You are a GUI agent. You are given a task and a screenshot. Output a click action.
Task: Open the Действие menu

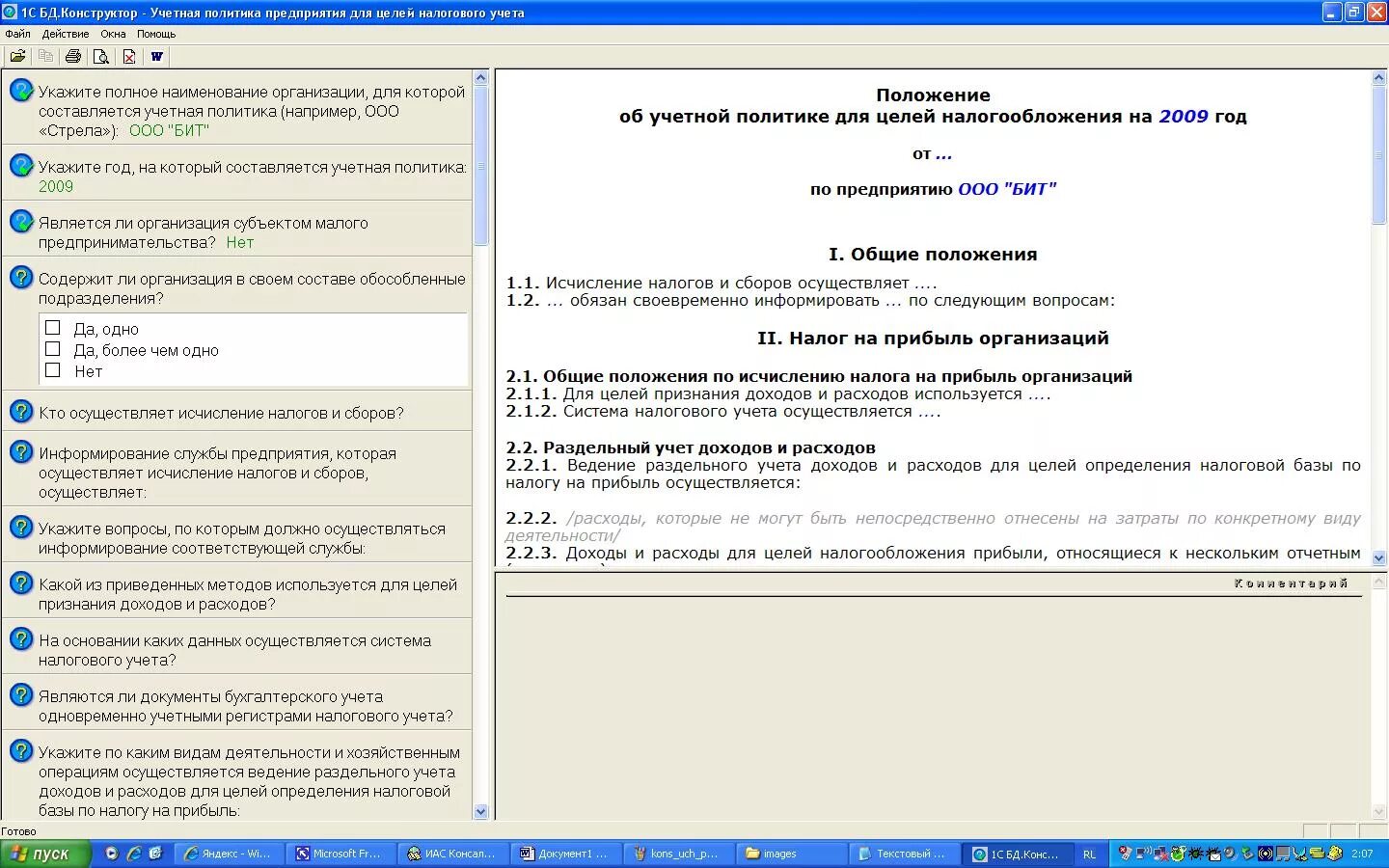point(66,34)
